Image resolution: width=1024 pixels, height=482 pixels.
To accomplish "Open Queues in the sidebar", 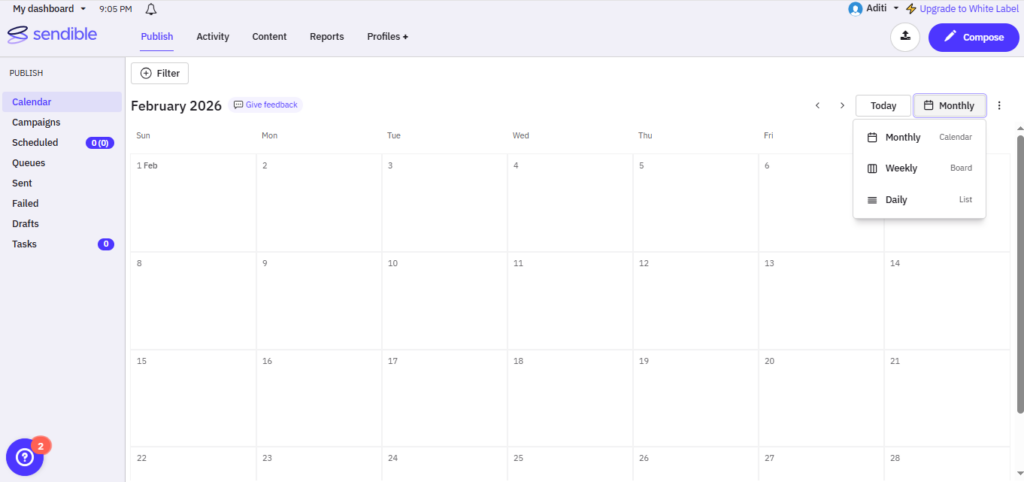I will 28,163.
